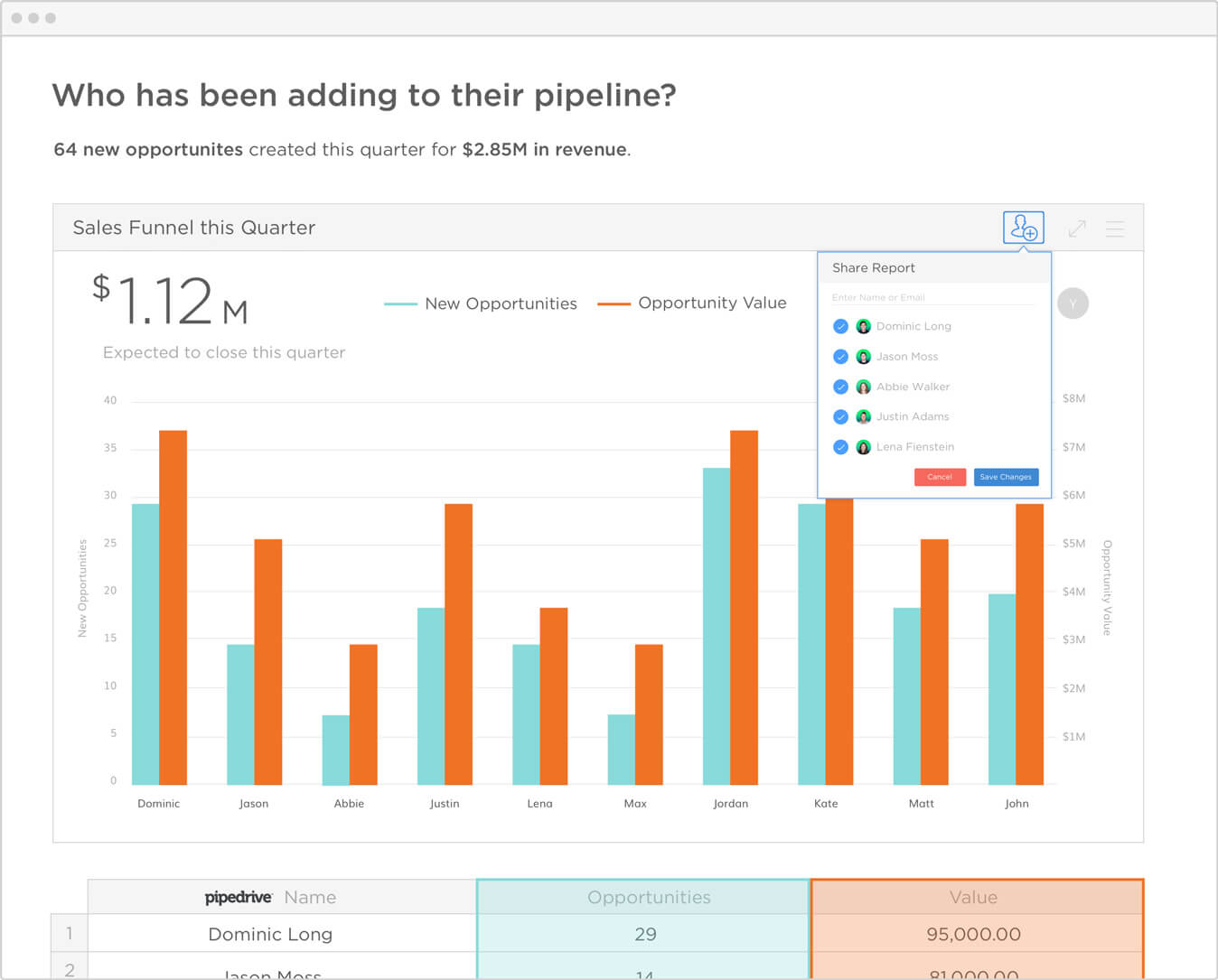Open the chart hamburger menu icon
1218x980 pixels.
coord(1115,228)
